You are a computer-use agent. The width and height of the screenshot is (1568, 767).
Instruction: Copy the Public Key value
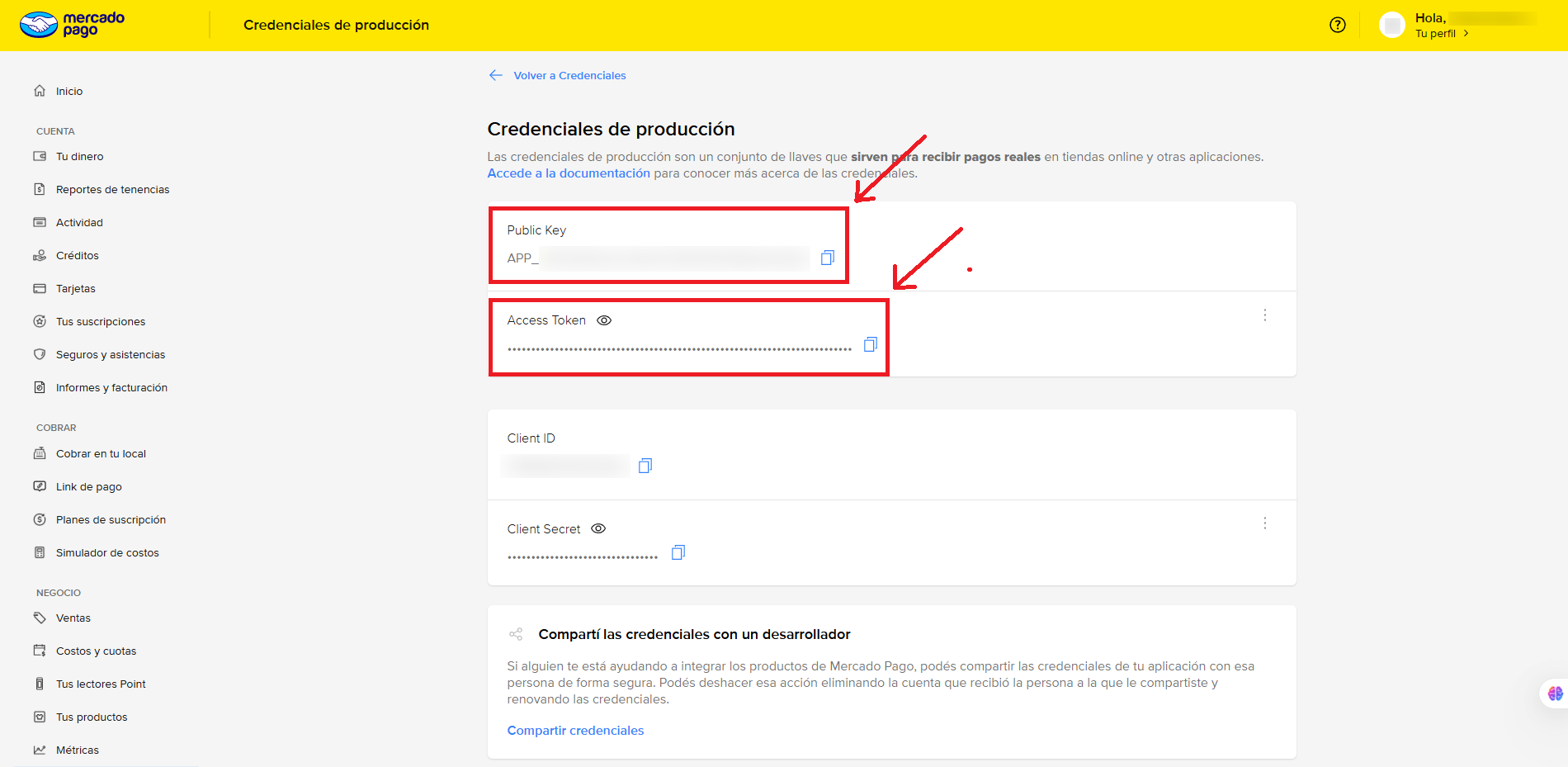[828, 258]
